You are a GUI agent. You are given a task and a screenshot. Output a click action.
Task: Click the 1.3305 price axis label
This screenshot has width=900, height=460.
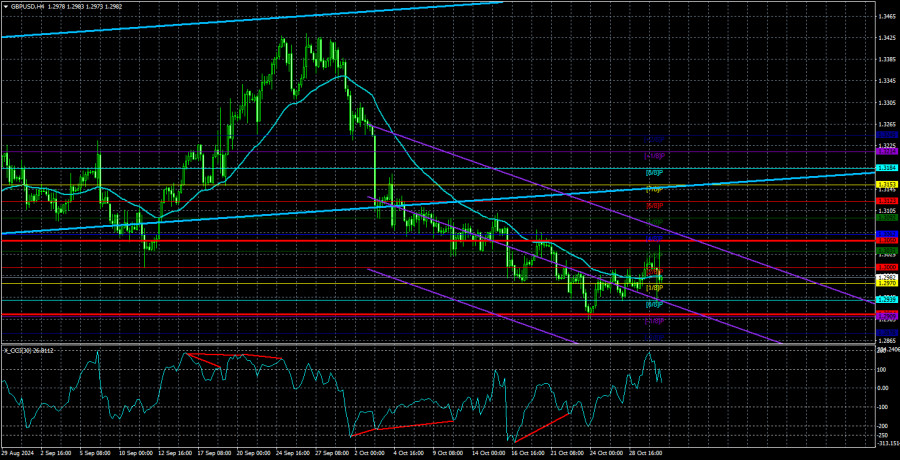tap(886, 103)
